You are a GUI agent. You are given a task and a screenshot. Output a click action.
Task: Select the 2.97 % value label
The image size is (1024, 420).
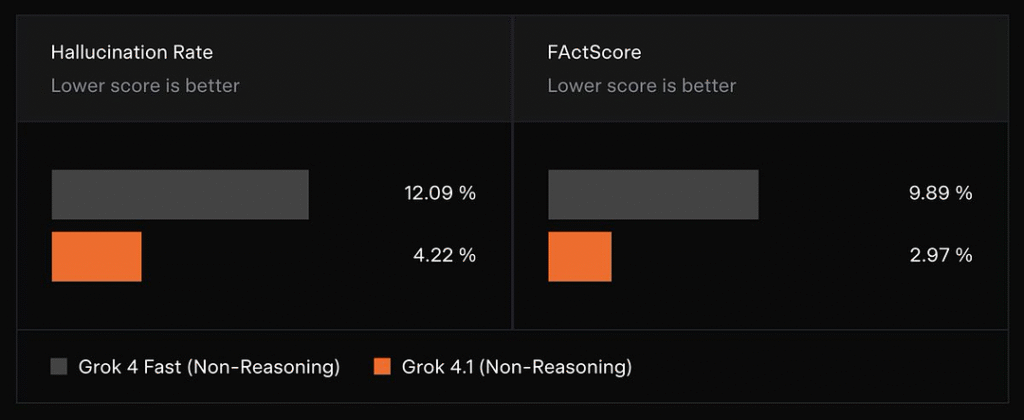(x=940, y=255)
